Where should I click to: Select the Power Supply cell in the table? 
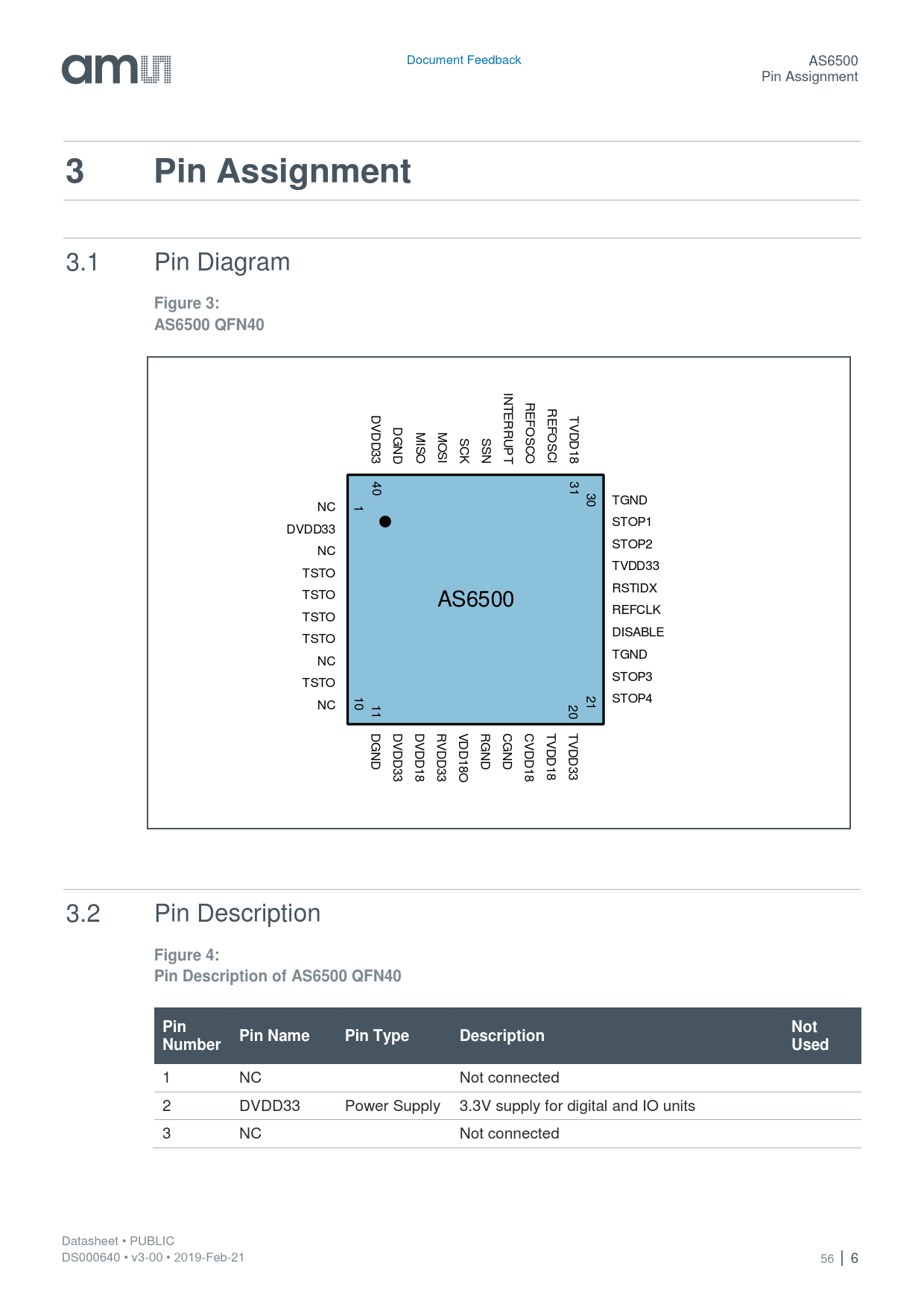pyautogui.click(x=392, y=1106)
